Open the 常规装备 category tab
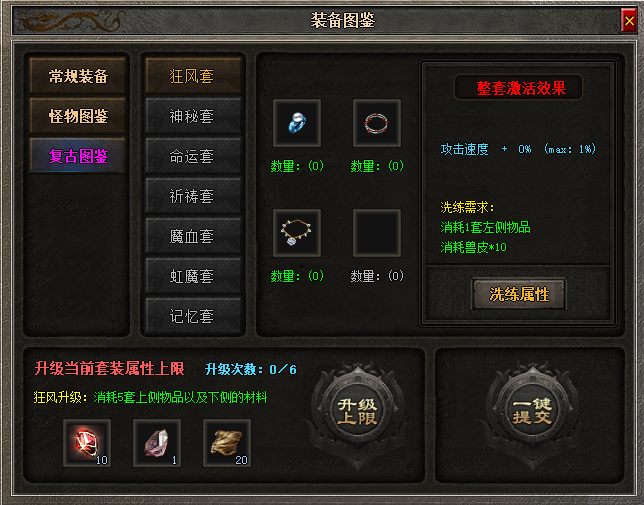The width and height of the screenshot is (644, 505). [x=78, y=76]
